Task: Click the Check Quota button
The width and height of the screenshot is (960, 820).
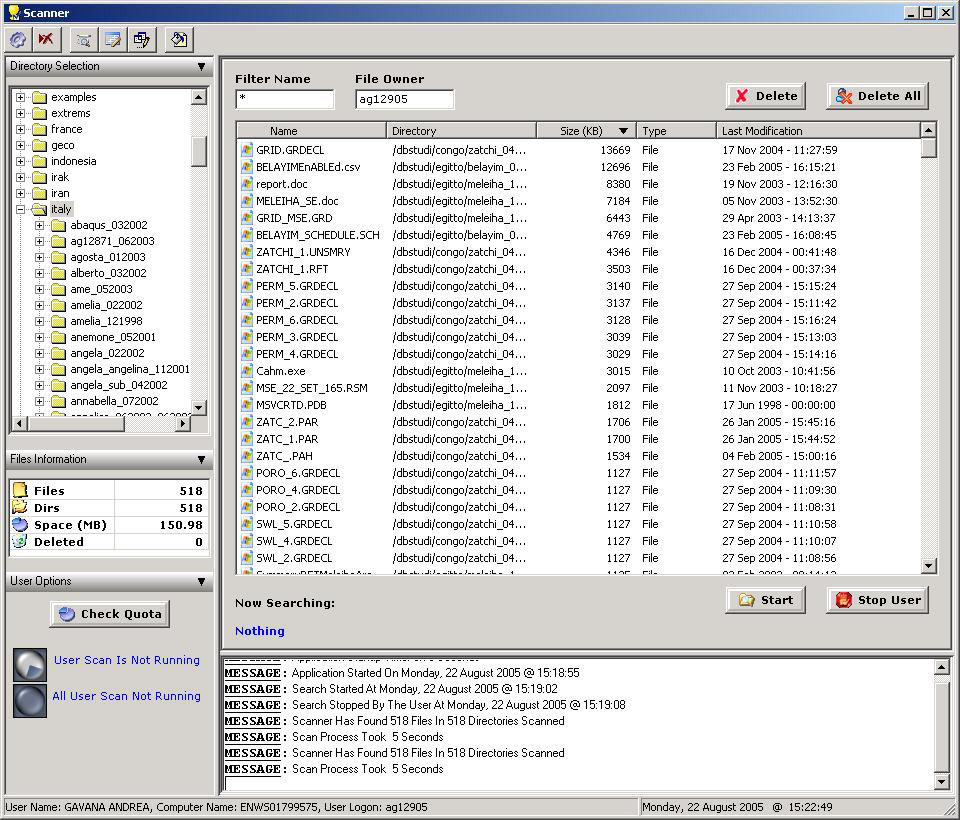Action: pos(110,614)
